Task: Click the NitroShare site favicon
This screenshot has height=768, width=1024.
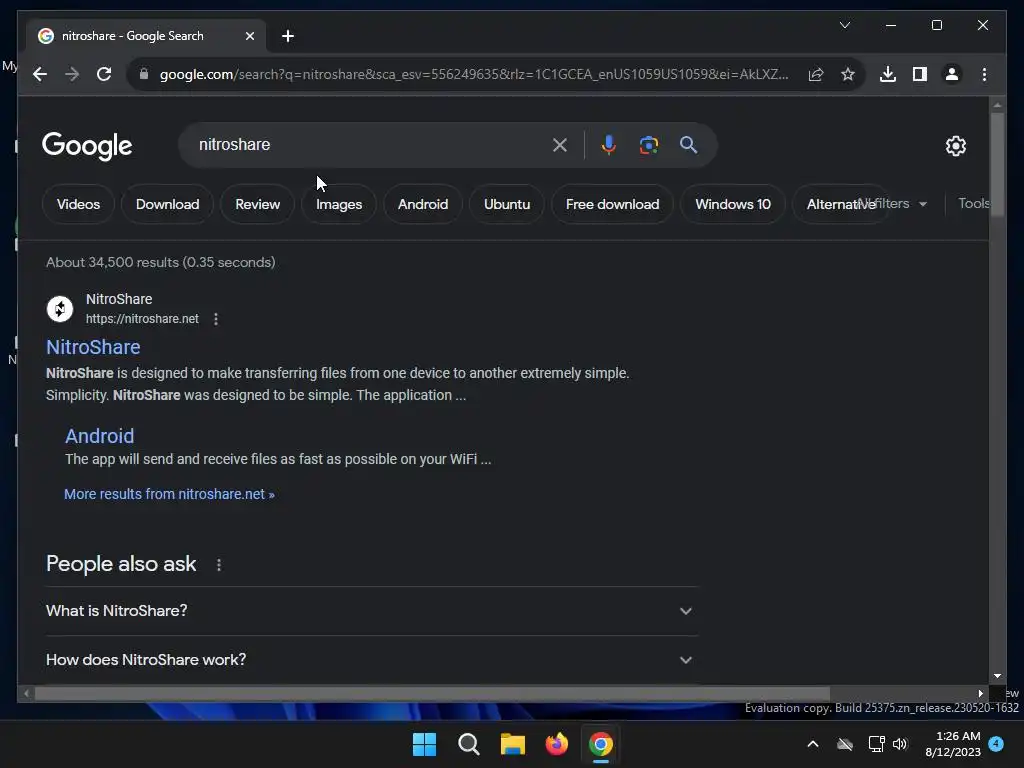Action: 59,309
